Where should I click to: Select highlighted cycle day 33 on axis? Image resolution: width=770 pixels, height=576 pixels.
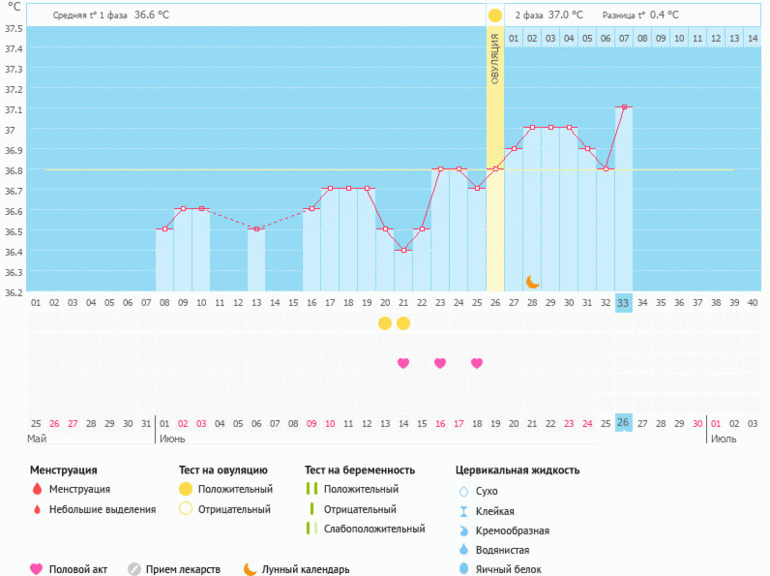623,303
